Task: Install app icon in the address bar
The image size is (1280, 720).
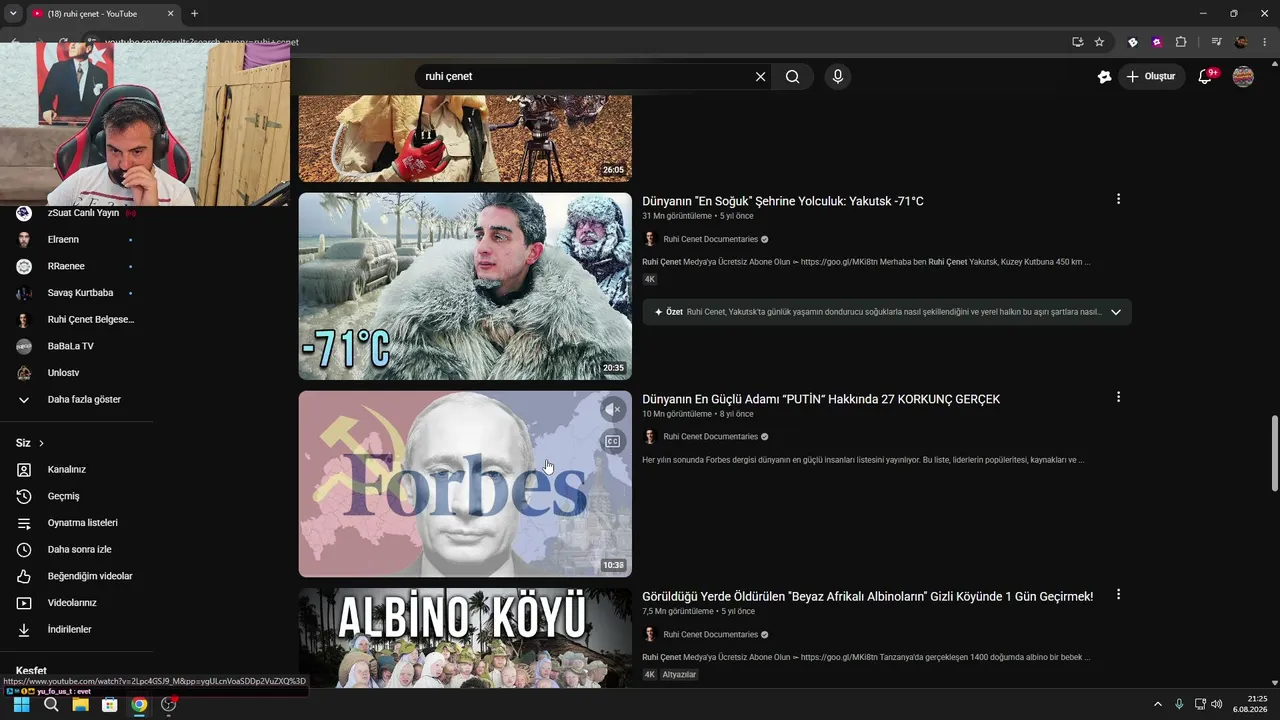Action: point(1077,42)
